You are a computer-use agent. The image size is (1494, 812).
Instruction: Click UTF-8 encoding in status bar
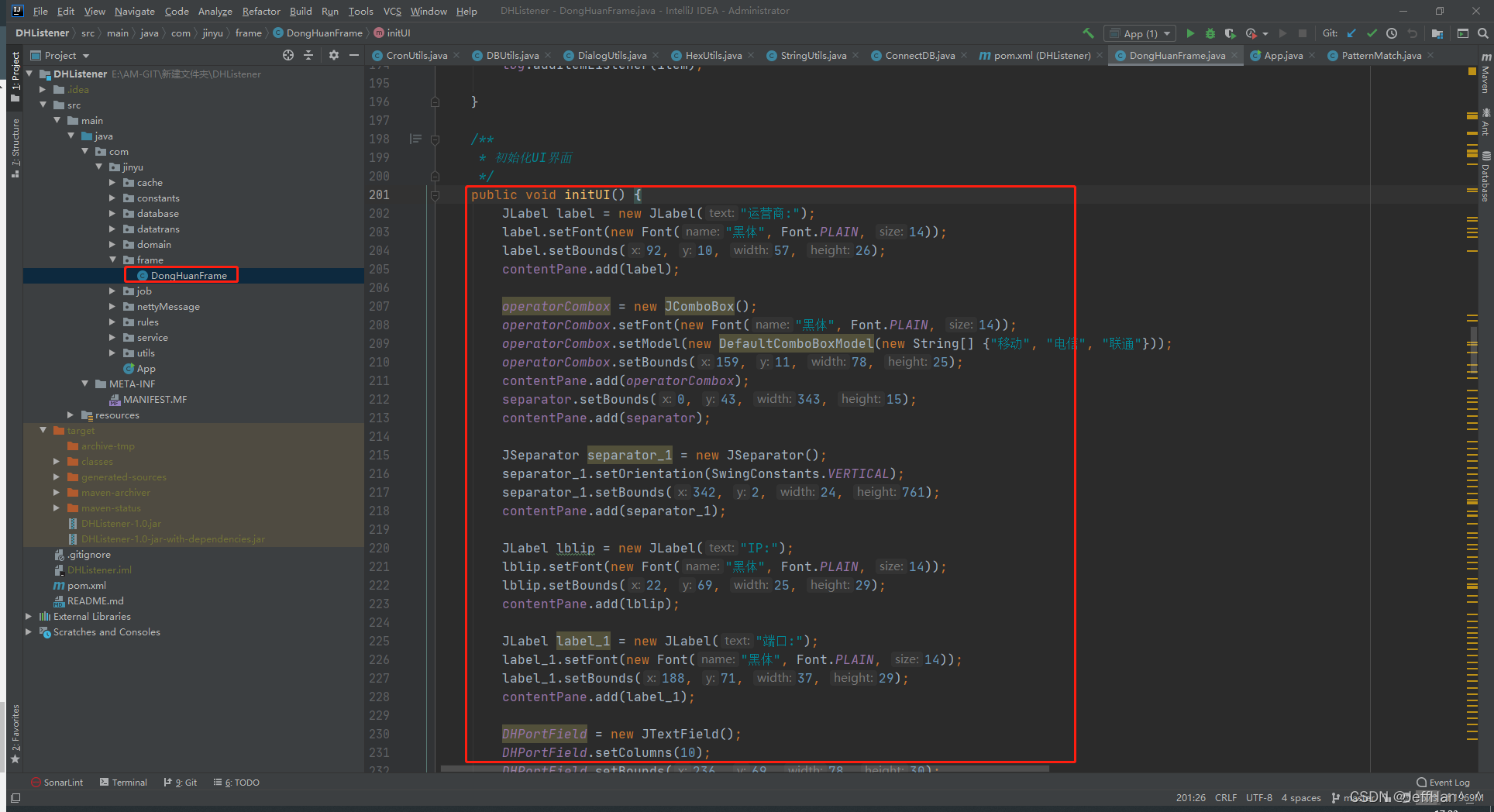click(1258, 797)
